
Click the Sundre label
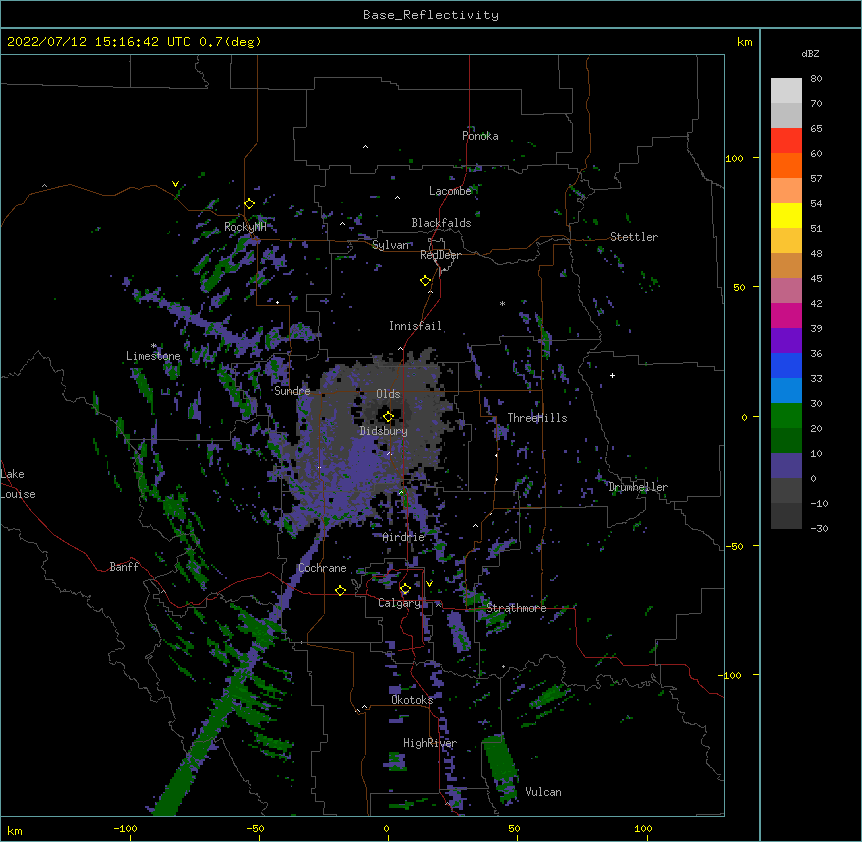click(x=292, y=391)
